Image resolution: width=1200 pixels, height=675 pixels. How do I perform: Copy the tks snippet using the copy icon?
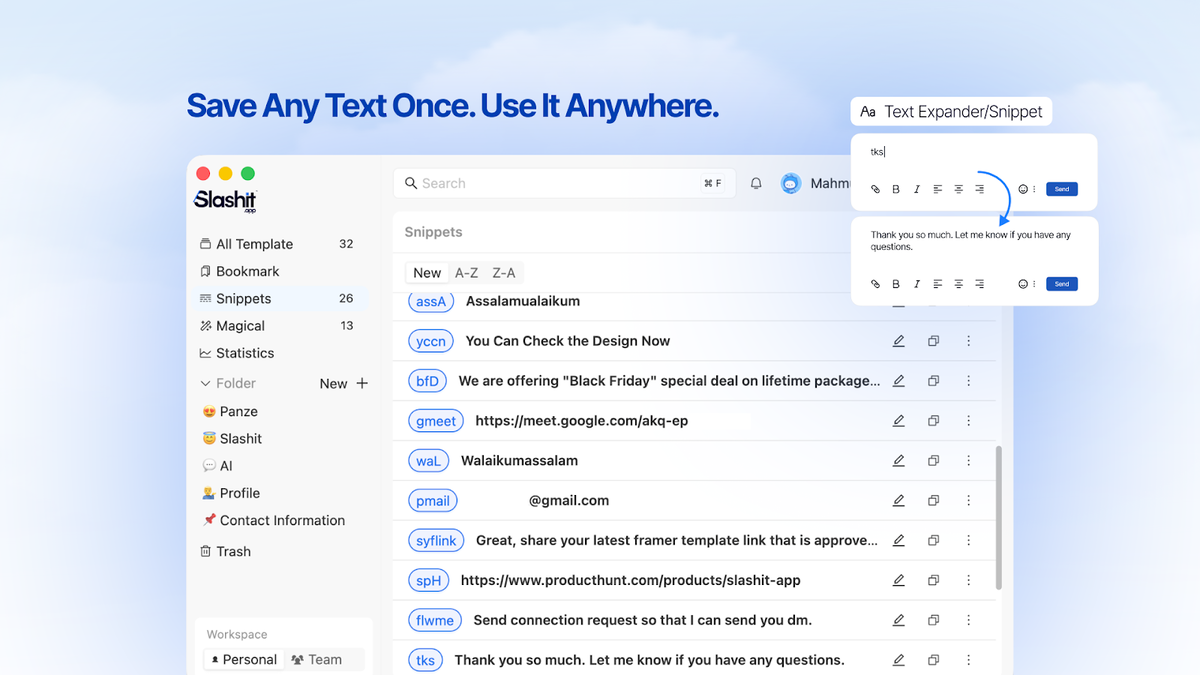tap(933, 660)
